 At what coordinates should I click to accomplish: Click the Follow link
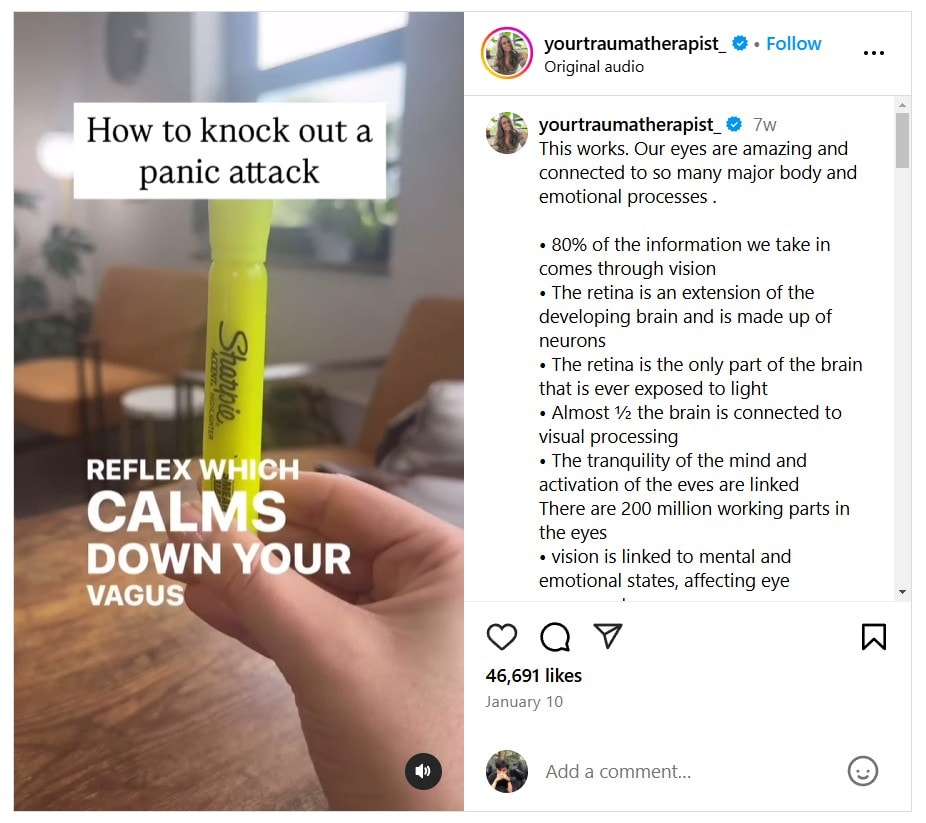(x=793, y=44)
